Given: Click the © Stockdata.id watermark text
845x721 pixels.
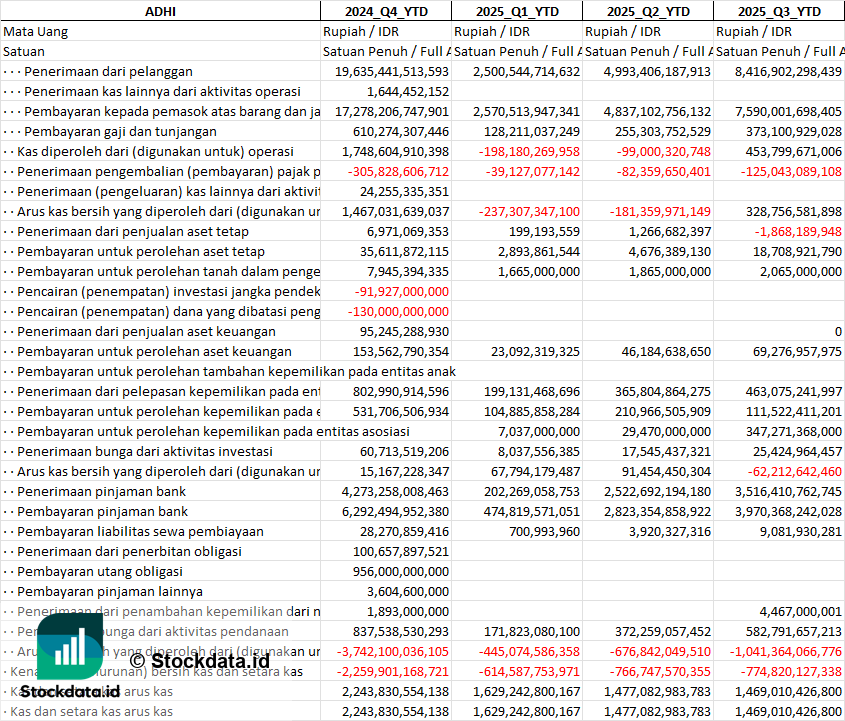Looking at the screenshot, I should tap(199, 660).
